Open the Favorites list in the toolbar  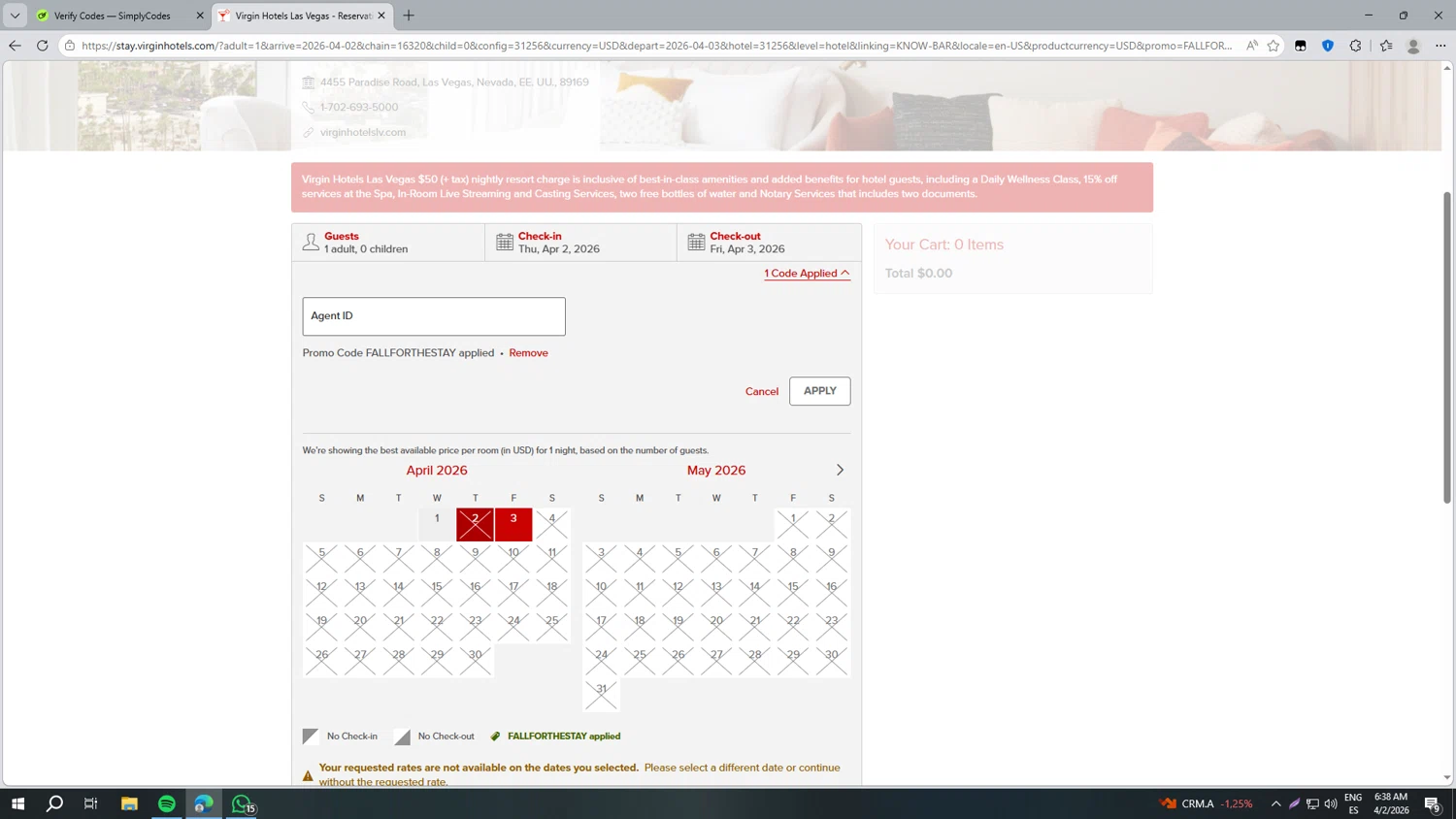pos(1386,46)
